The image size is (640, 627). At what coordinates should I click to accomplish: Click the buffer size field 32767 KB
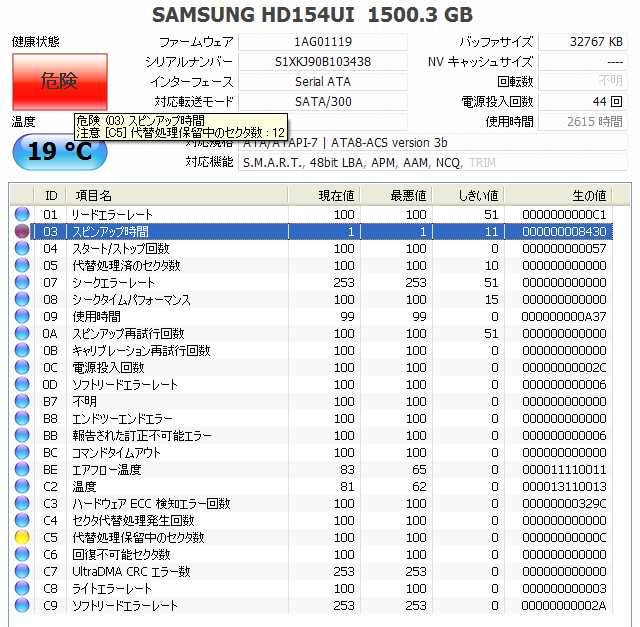[x=583, y=42]
